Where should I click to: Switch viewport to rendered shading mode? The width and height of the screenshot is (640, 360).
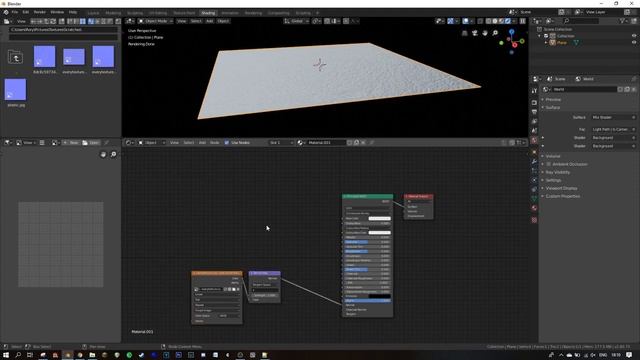[508, 21]
